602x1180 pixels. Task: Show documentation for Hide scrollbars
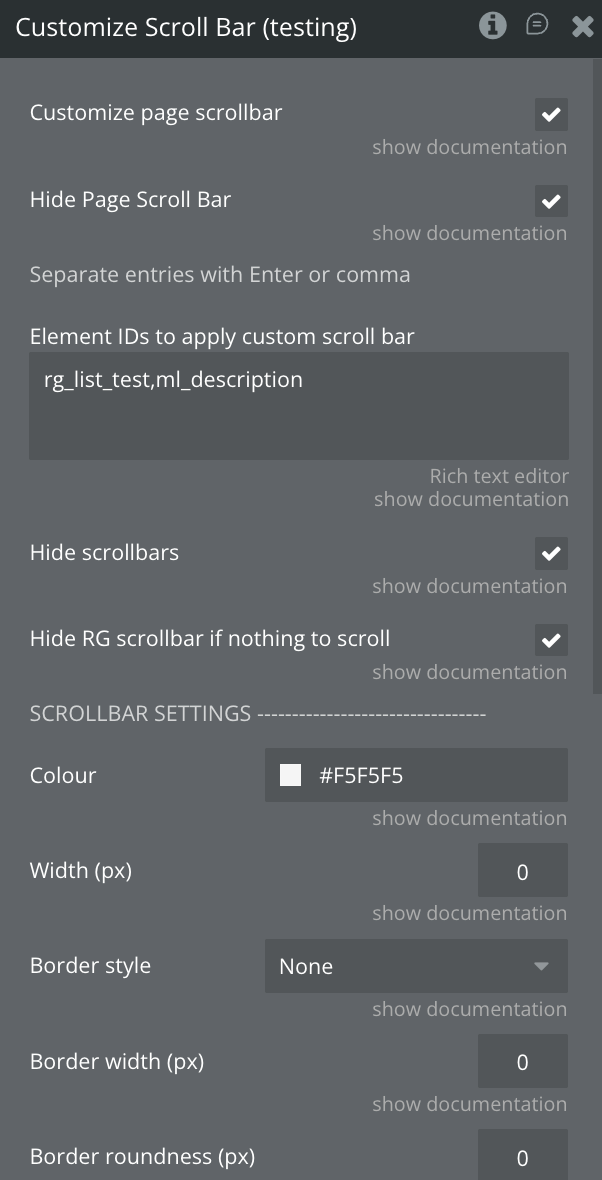point(469,586)
